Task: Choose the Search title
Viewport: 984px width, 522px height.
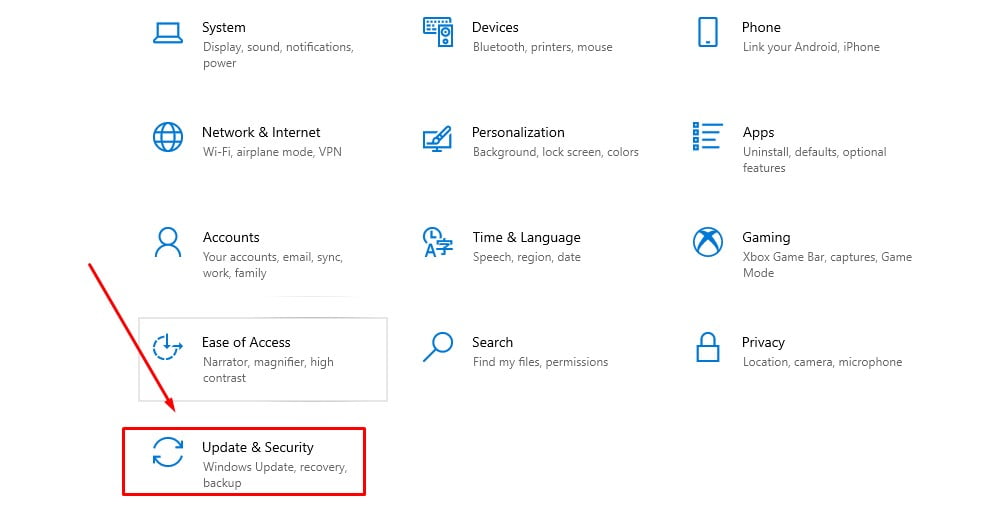Action: [x=493, y=342]
